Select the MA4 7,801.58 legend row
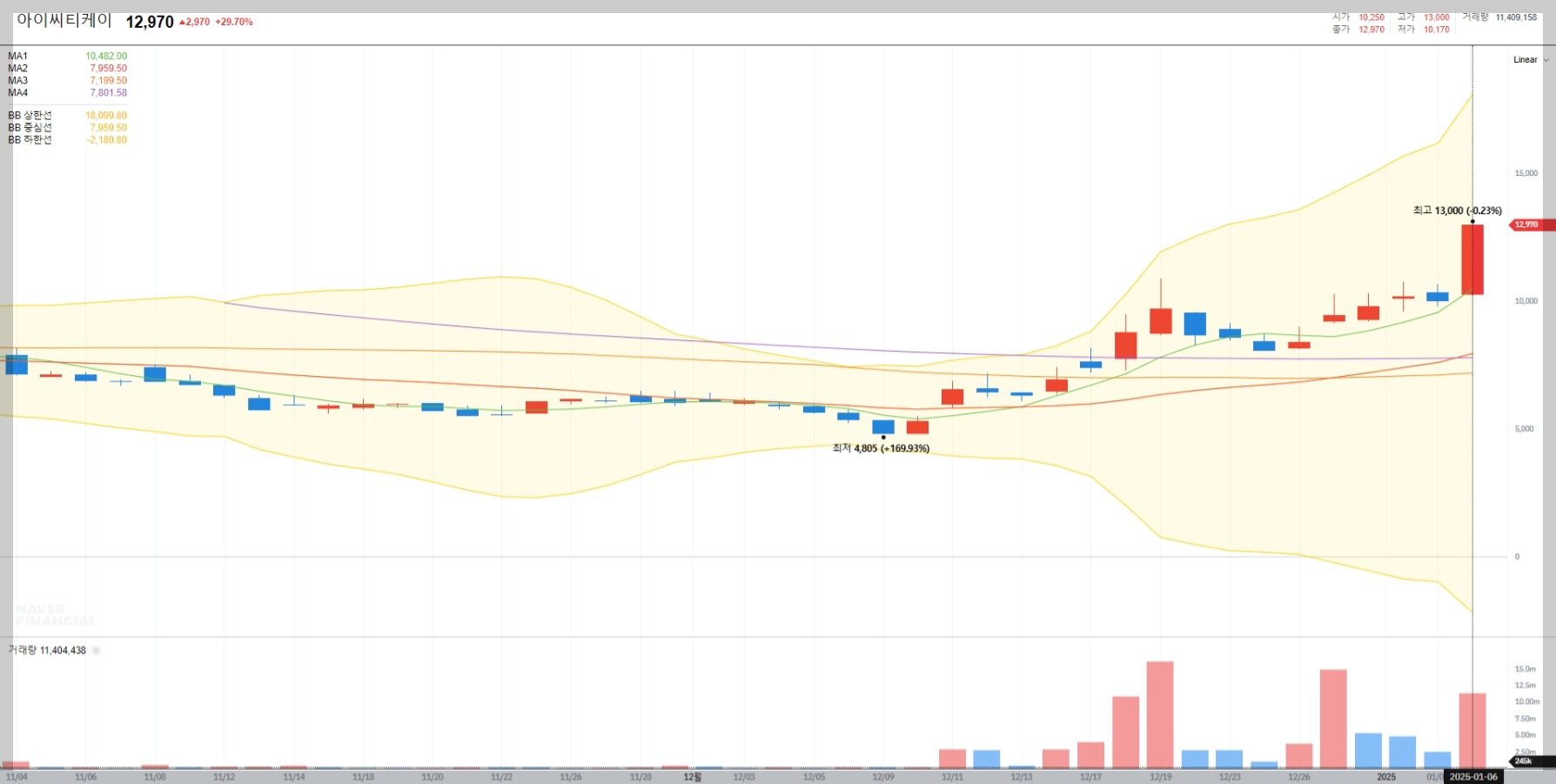This screenshot has width=1556, height=784. pyautogui.click(x=67, y=92)
